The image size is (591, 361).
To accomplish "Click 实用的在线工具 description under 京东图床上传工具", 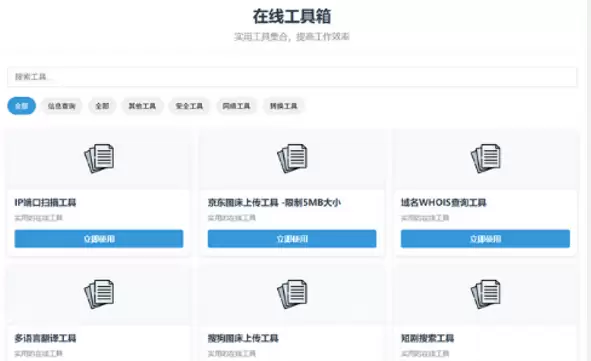I will point(232,218).
